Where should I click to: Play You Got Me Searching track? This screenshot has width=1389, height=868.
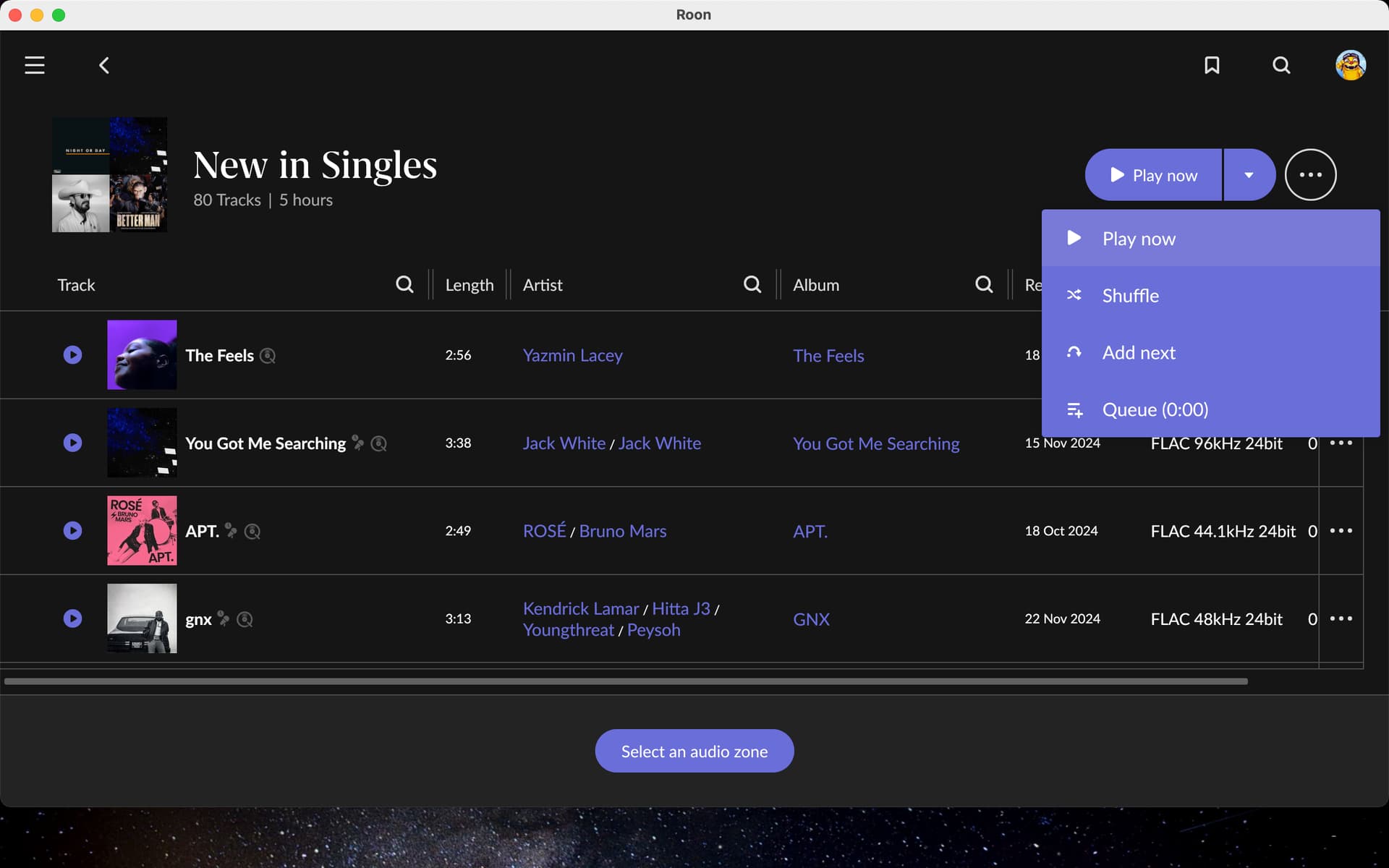click(72, 443)
